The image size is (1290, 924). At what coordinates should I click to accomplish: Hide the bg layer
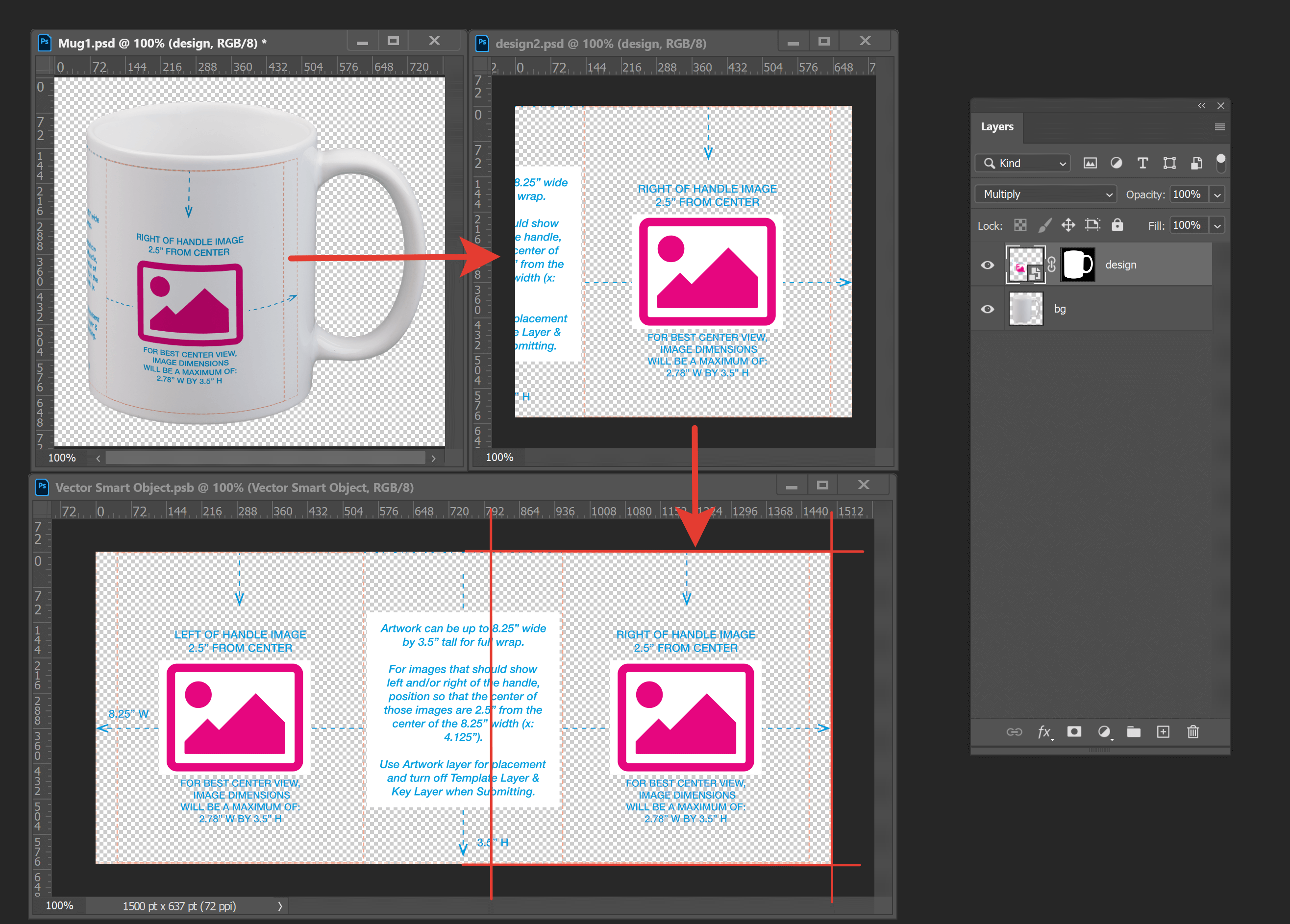coord(988,309)
